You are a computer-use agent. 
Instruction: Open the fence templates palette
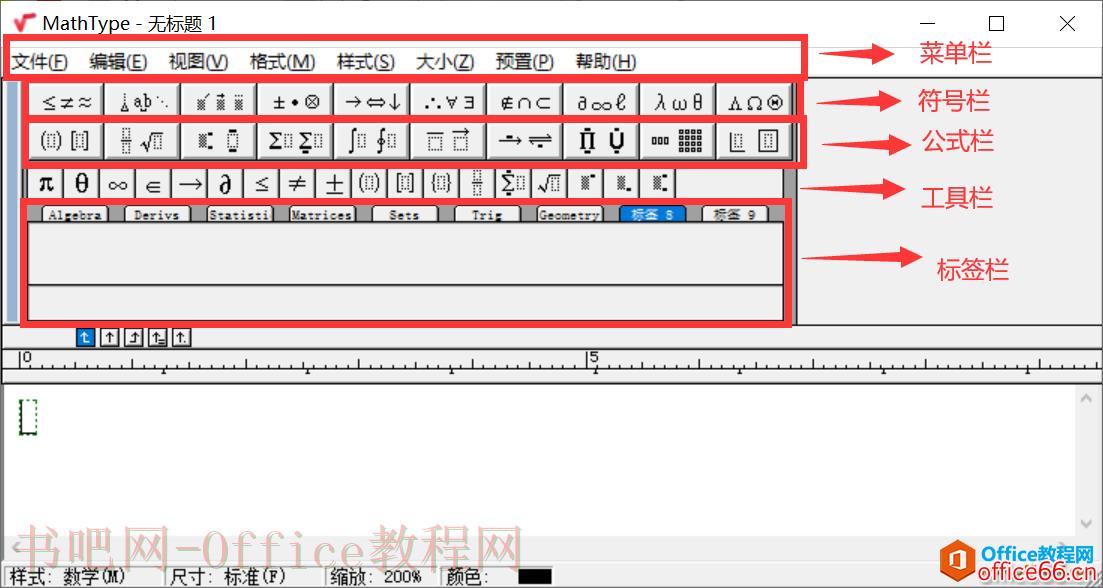[67, 141]
